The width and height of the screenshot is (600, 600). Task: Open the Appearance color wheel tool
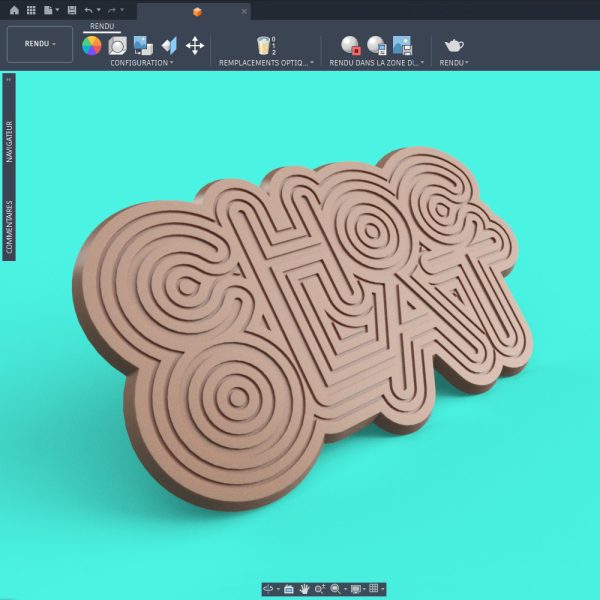click(92, 46)
